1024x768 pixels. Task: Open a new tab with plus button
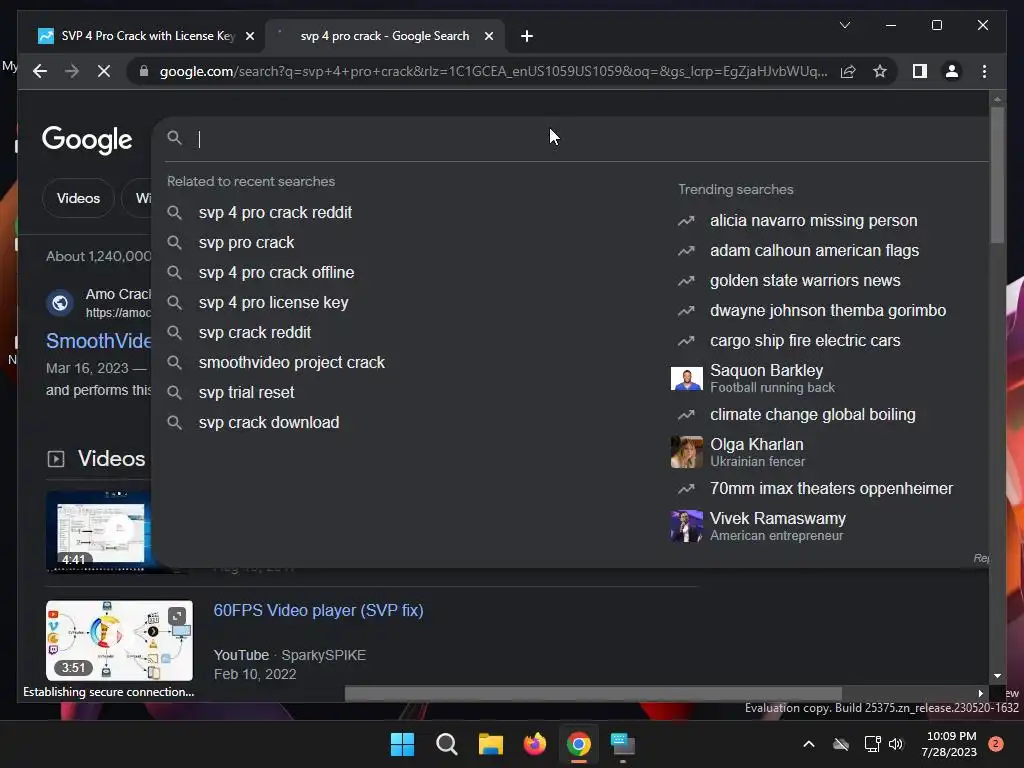[527, 36]
